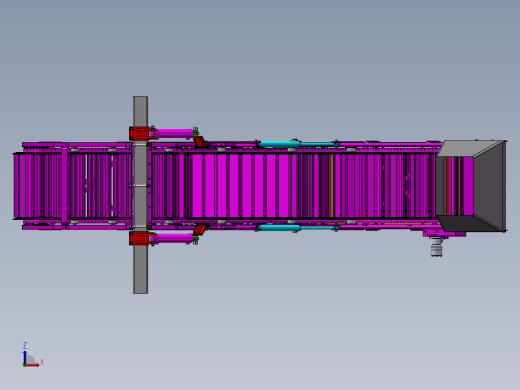This screenshot has width=520, height=390.
Task: Select the lower cyan hydraulic cylinder
Action: click(x=279, y=228)
